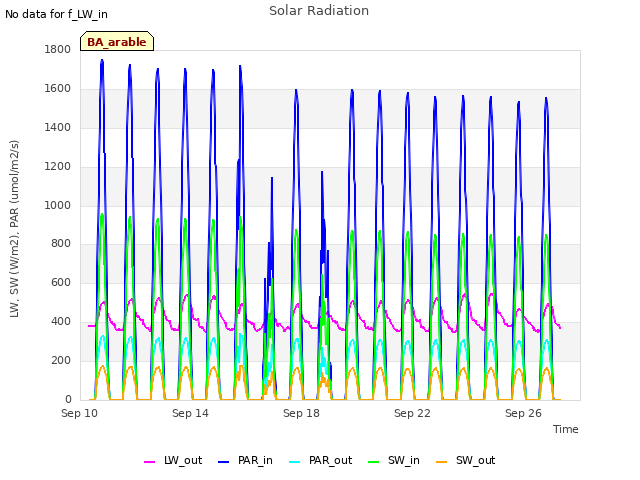Viewport: 640px width, 480px height.
Task: Toggle the SW_out legend entry
Action: (465, 460)
